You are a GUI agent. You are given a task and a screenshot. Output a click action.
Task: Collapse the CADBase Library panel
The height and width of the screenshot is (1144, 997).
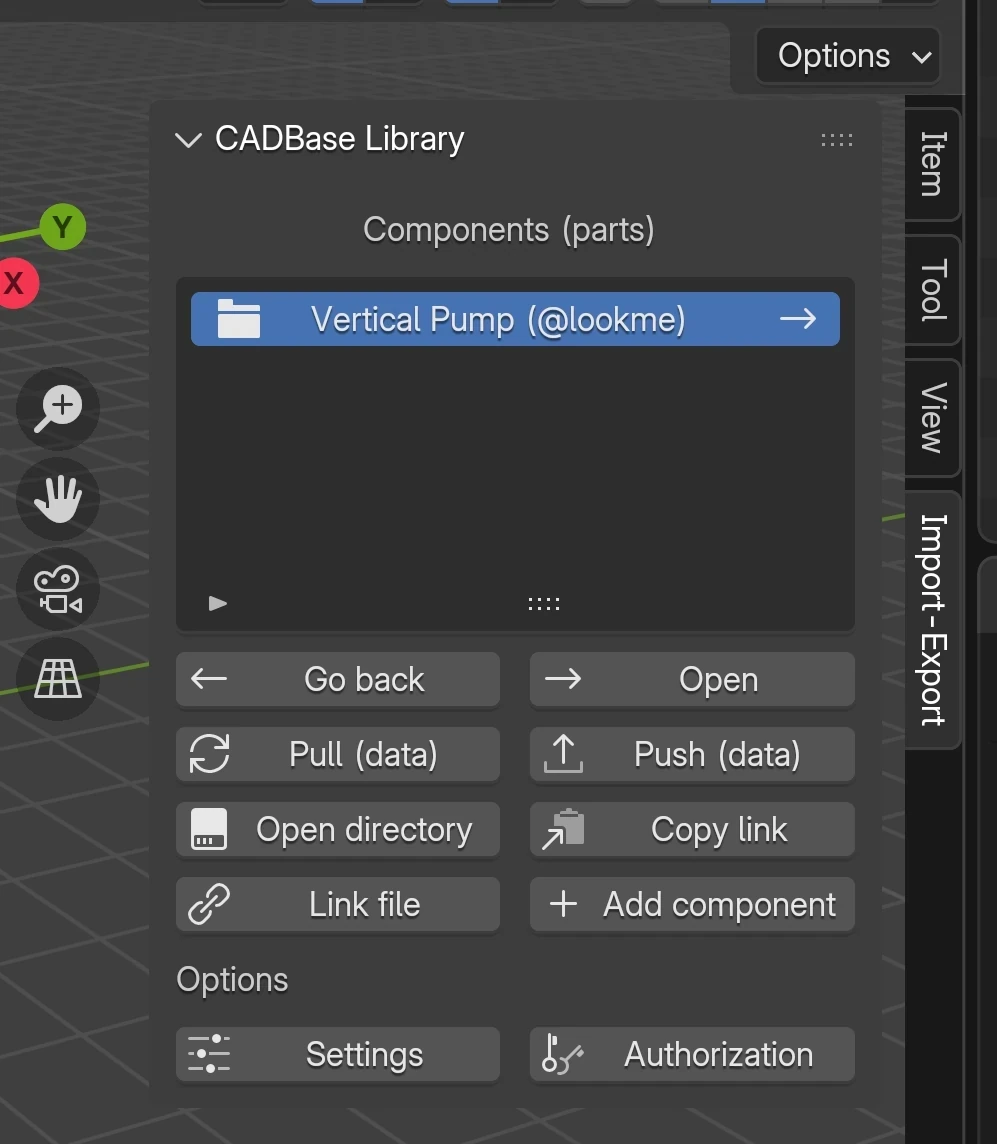pos(187,140)
